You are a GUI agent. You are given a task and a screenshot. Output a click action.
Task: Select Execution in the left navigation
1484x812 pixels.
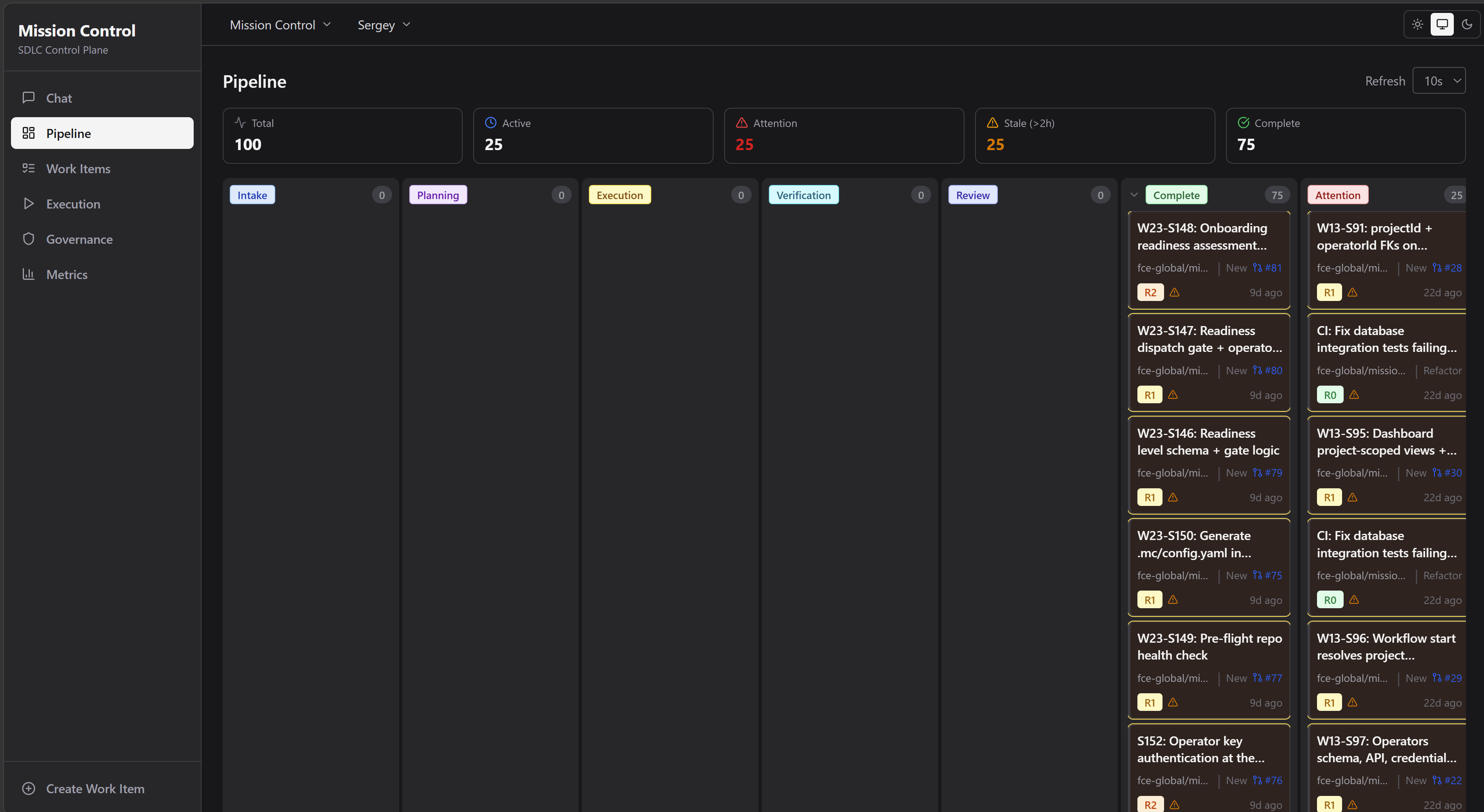[73, 203]
